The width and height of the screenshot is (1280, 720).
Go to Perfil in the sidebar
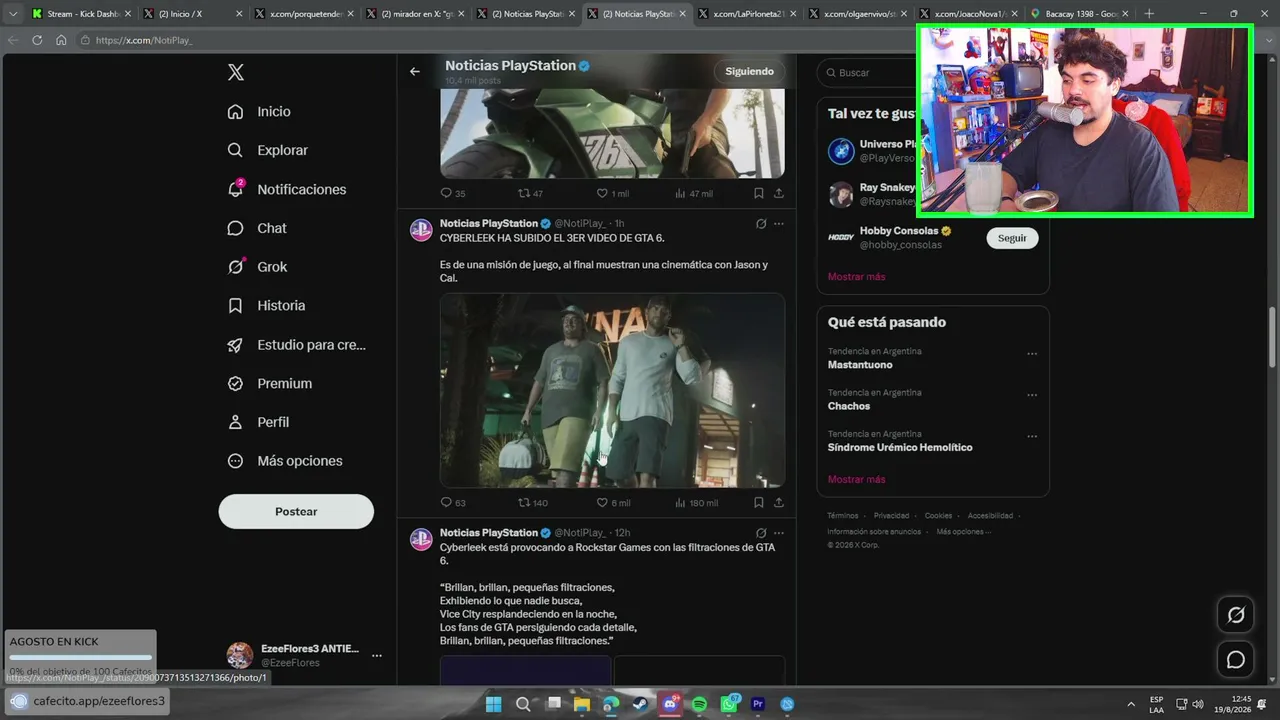258,422
